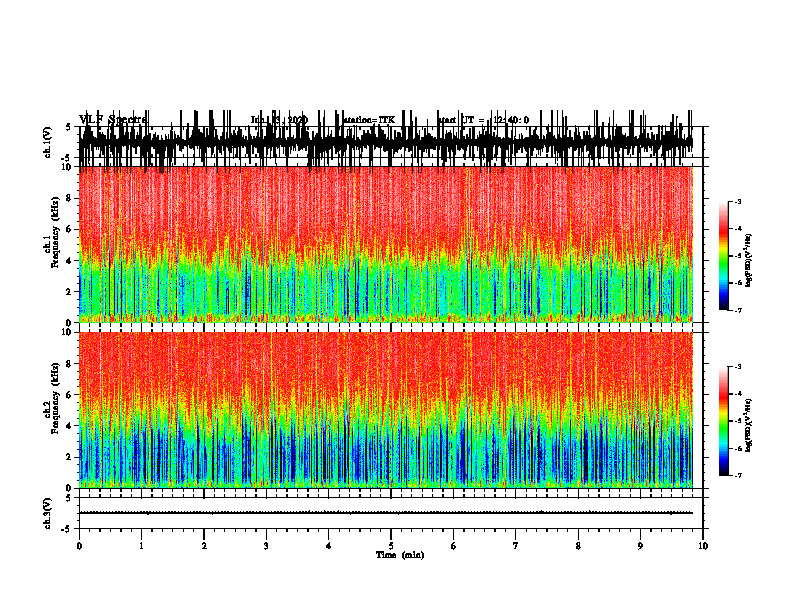Click the '-3' value on ch.1 color scale
Screen dimensions: 792x612
tap(737, 202)
